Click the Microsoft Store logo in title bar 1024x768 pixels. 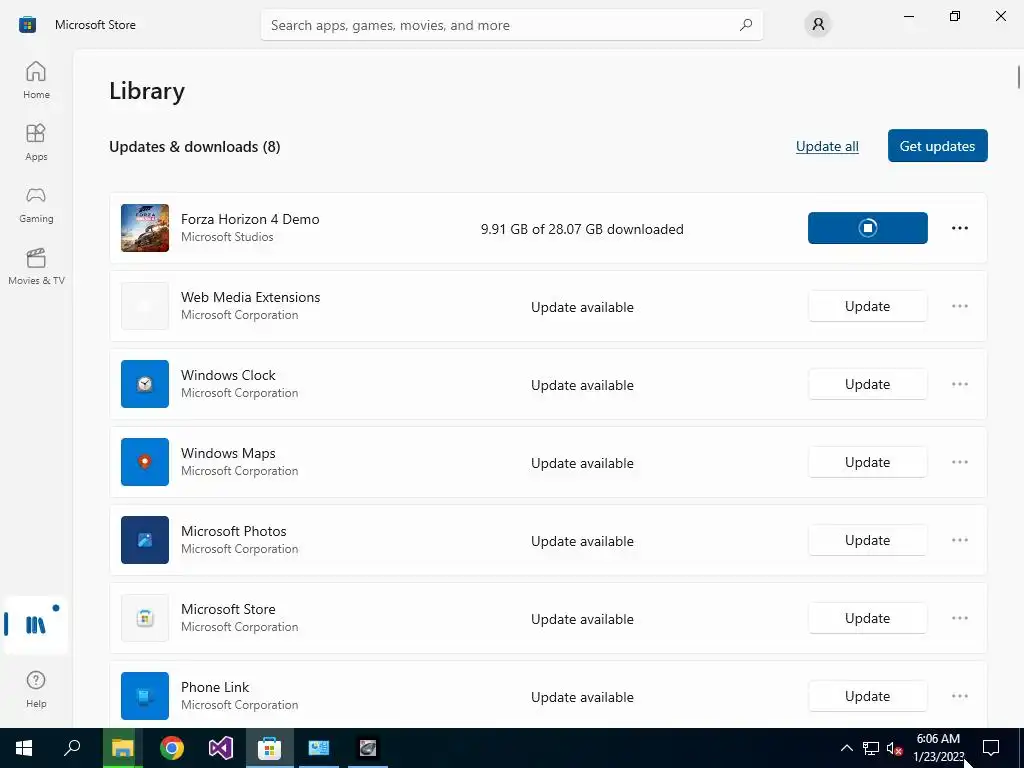pos(27,25)
